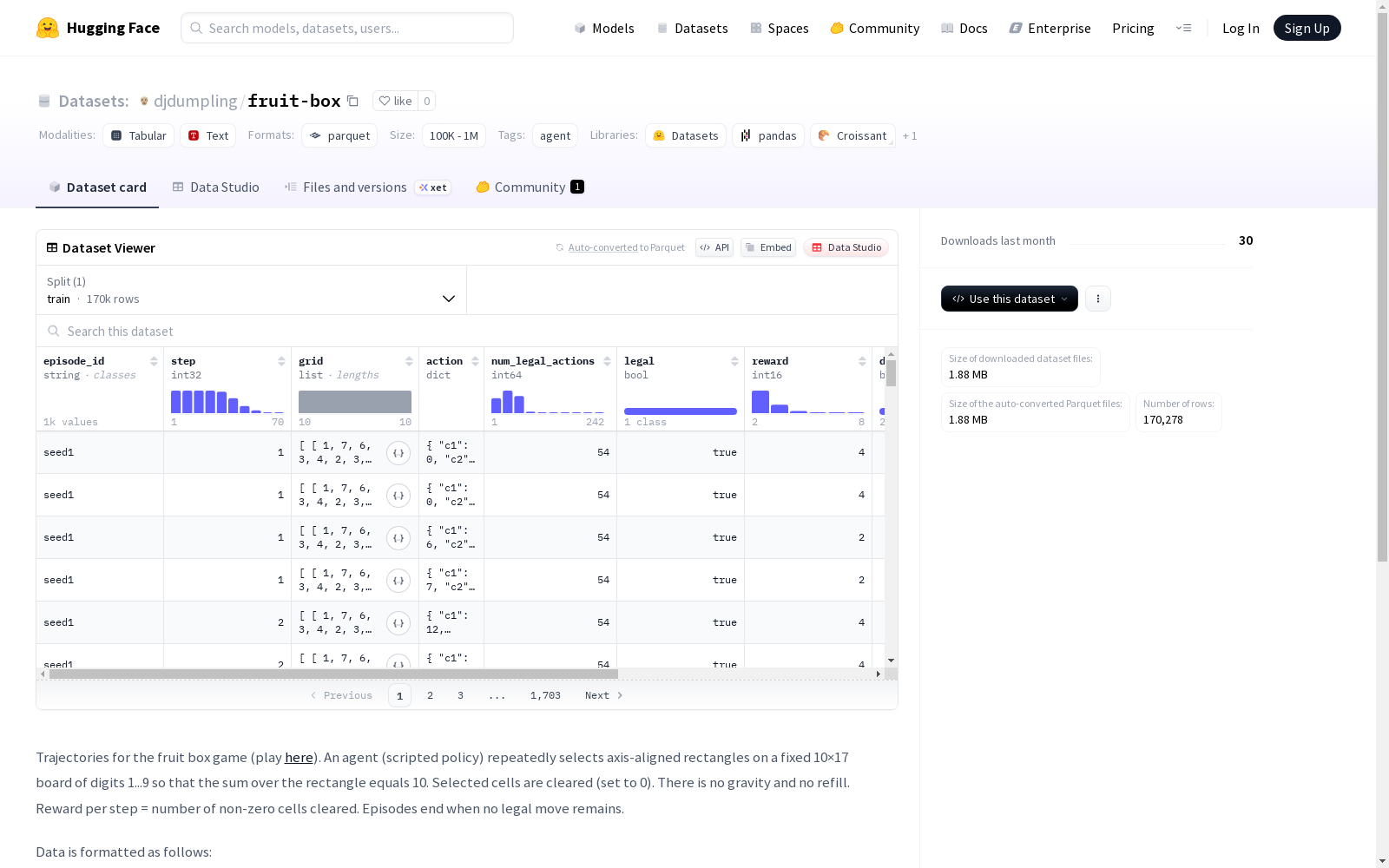Click the table horizontal scrollbar
This screenshot has height=868, width=1389.
333,674
